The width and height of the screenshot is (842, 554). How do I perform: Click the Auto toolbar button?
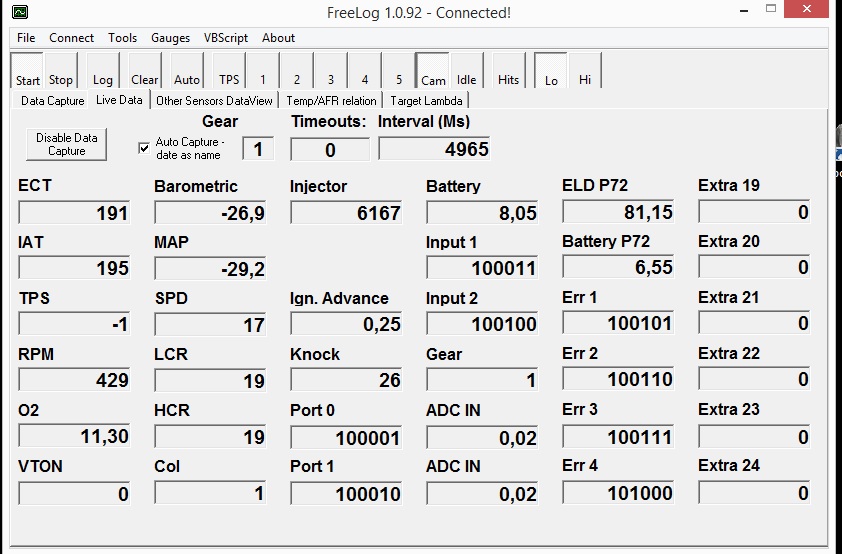187,70
